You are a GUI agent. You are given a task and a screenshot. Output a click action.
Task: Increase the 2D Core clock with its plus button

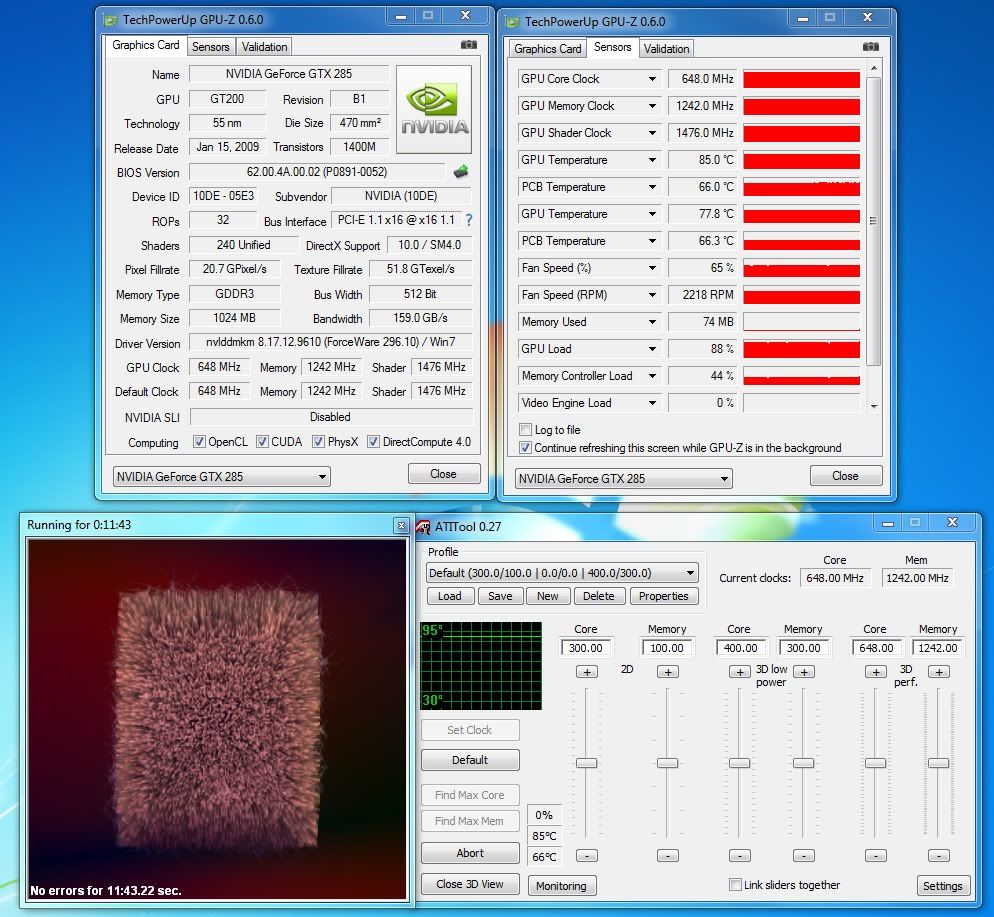point(587,672)
